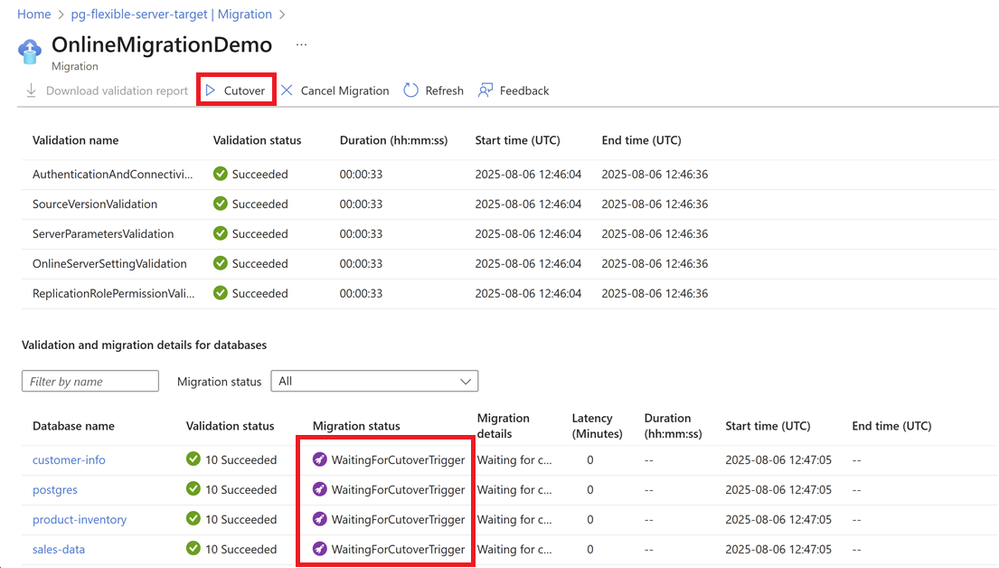Click the Migration status column header
The height and width of the screenshot is (568, 999).
pos(356,426)
